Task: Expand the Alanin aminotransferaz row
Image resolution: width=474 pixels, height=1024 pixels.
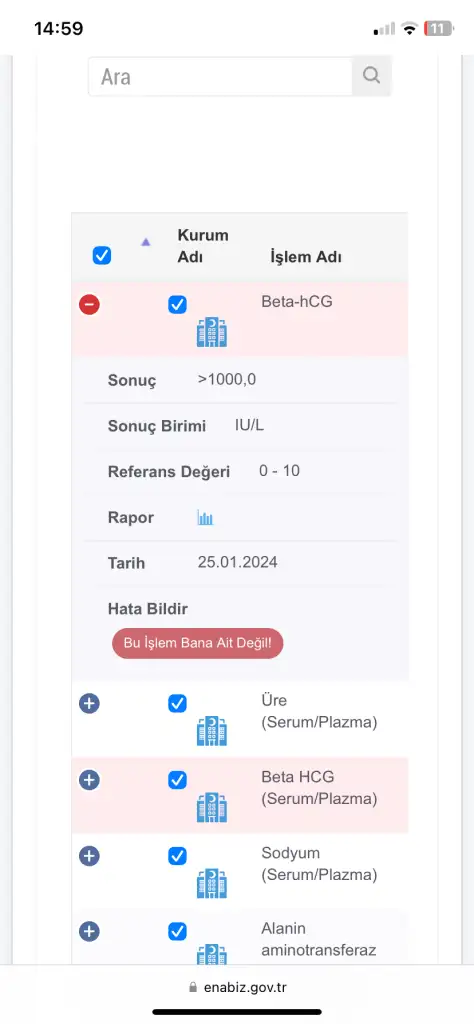Action: 89,931
